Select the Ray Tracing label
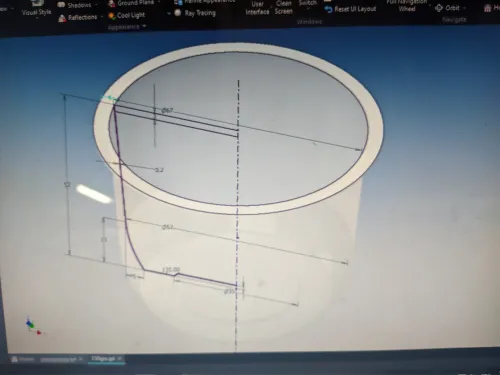 click(200, 13)
